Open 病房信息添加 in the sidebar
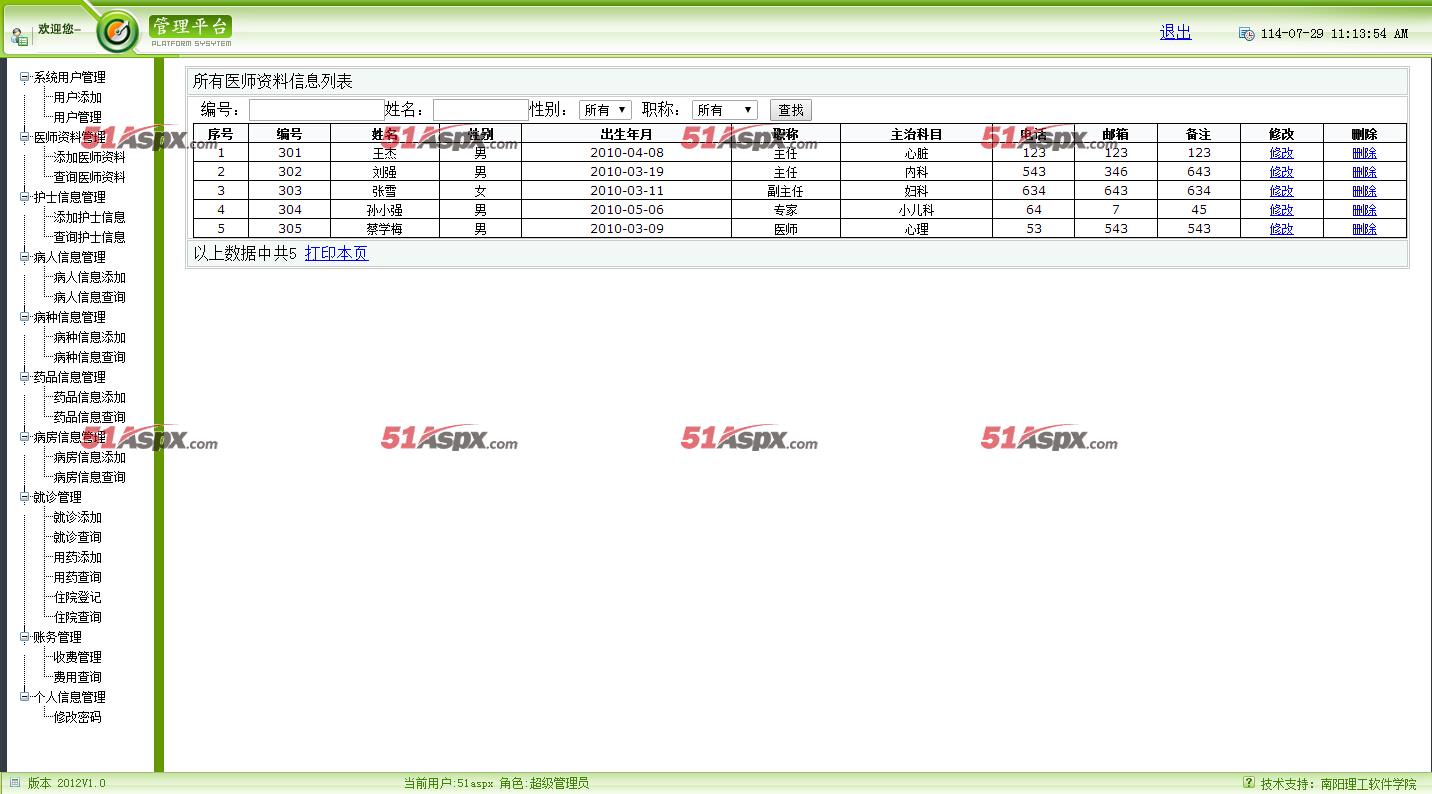The image size is (1432, 794). click(x=89, y=457)
